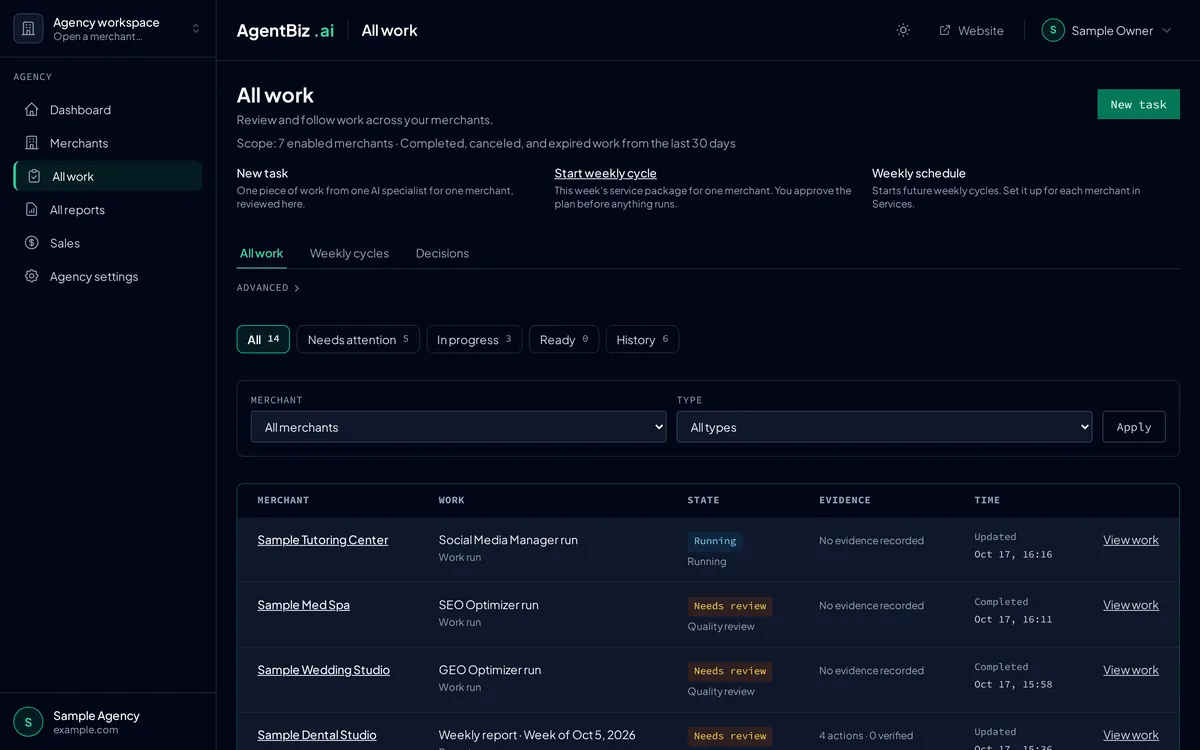The image size is (1200, 750).
Task: Open the All types dropdown
Action: pos(884,427)
